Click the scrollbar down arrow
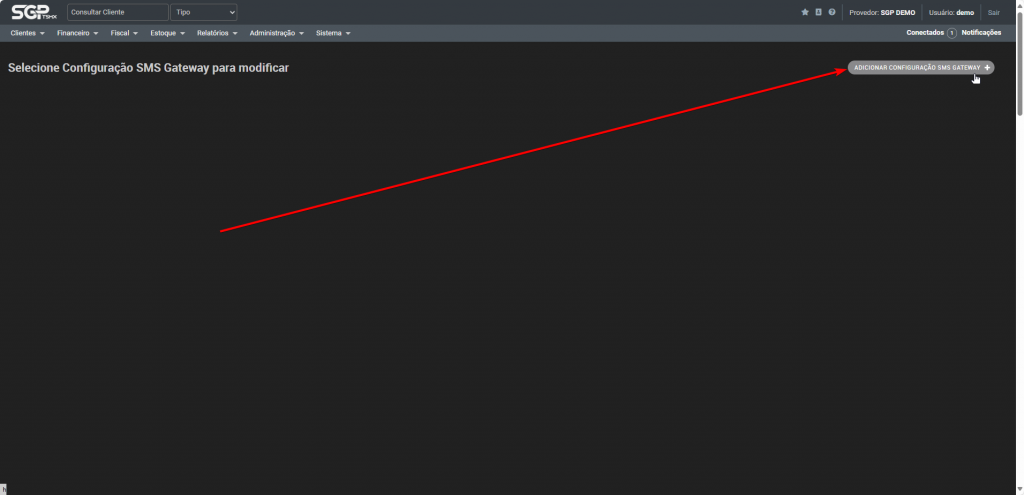Viewport: 1024px width, 495px height. [1019, 490]
